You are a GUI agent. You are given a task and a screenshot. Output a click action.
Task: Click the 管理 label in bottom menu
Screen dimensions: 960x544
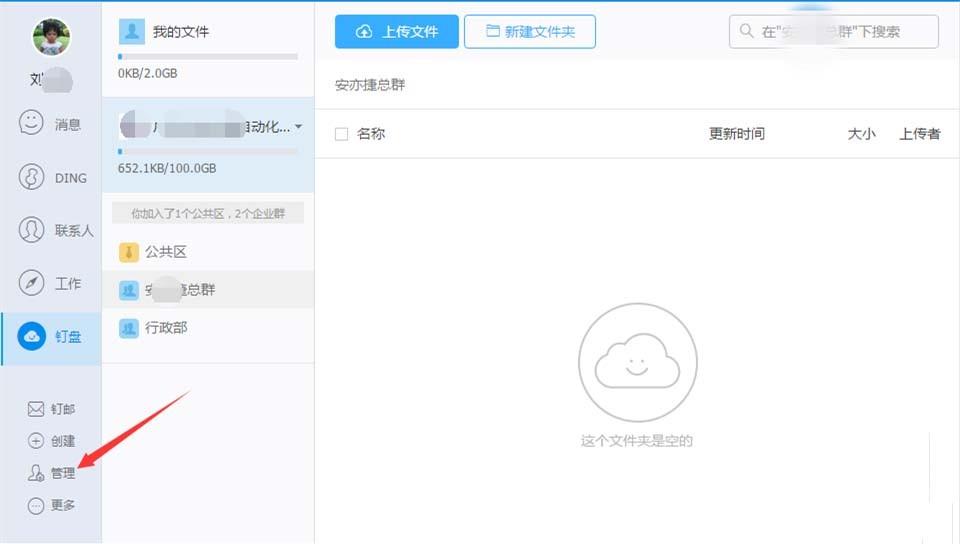pos(63,473)
